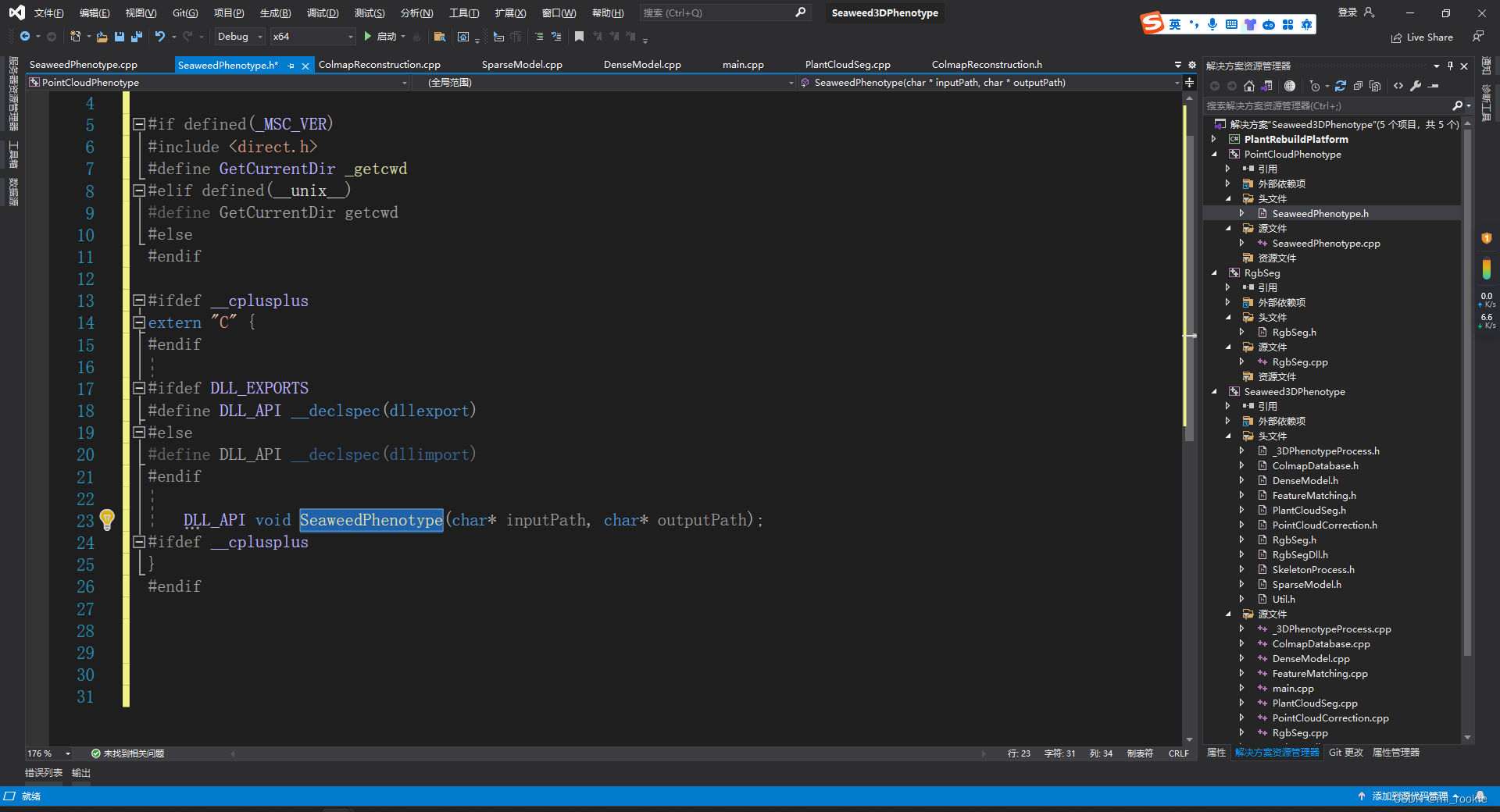Screen dimensions: 1500x812
Task: Click the editor horizontal scrollbar track
Action: point(609,753)
